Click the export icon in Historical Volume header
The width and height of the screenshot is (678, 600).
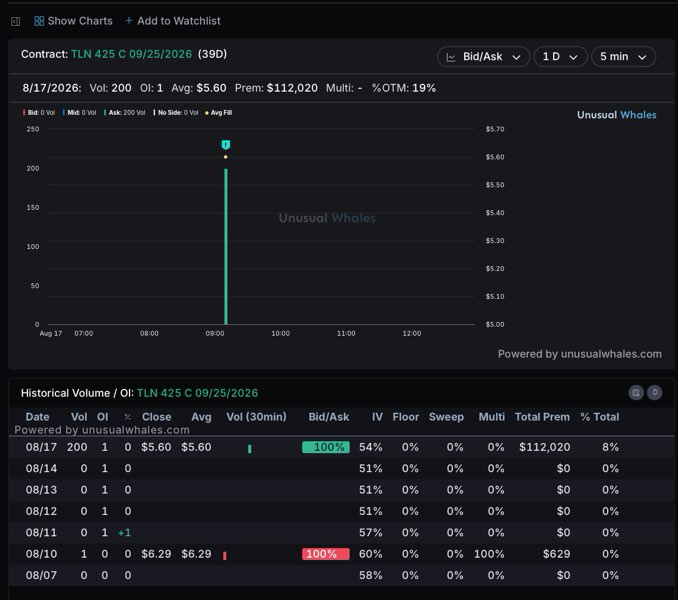tap(636, 393)
